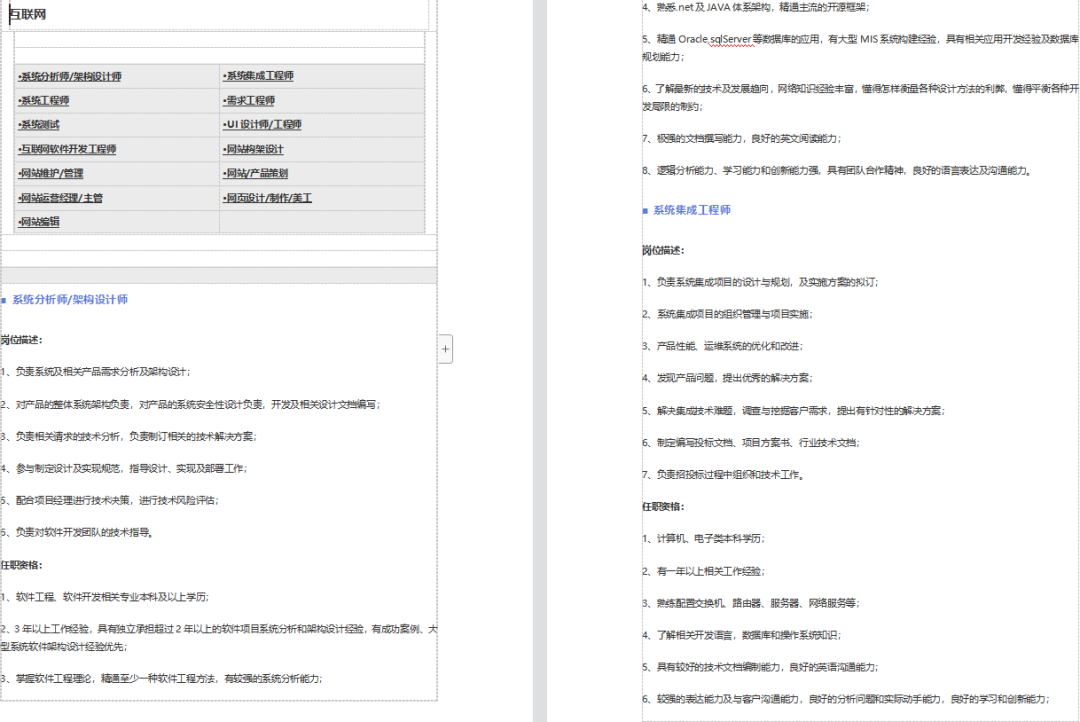Viewport: 1080px width, 722px height.
Task: Click the line 了解相关开发语言,数据库和操作系统知识
Action: (x=742, y=635)
